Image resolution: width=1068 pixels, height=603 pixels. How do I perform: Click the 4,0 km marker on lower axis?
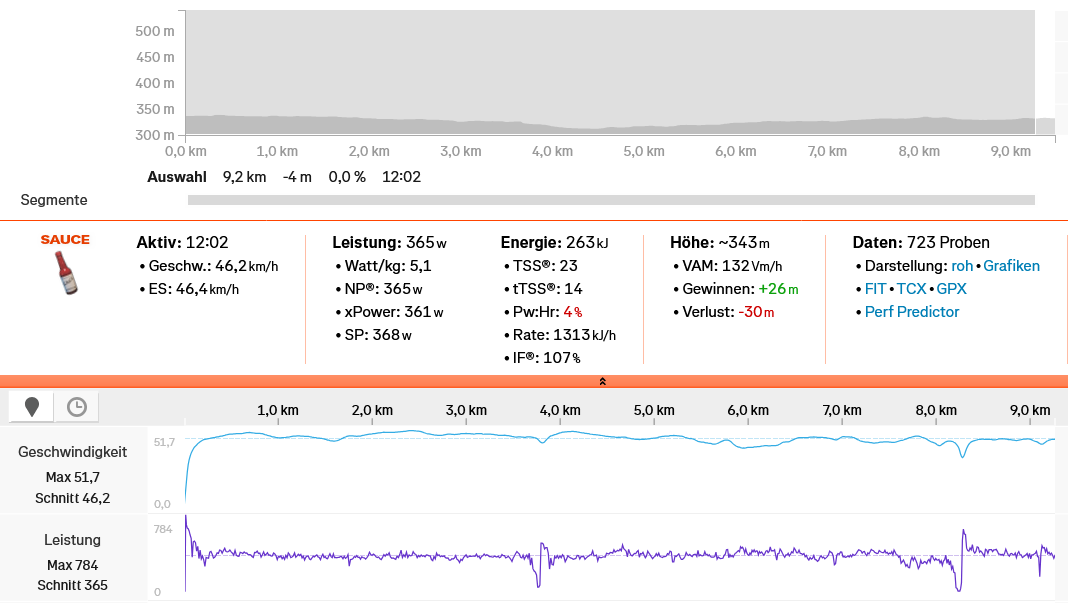pyautogui.click(x=559, y=410)
